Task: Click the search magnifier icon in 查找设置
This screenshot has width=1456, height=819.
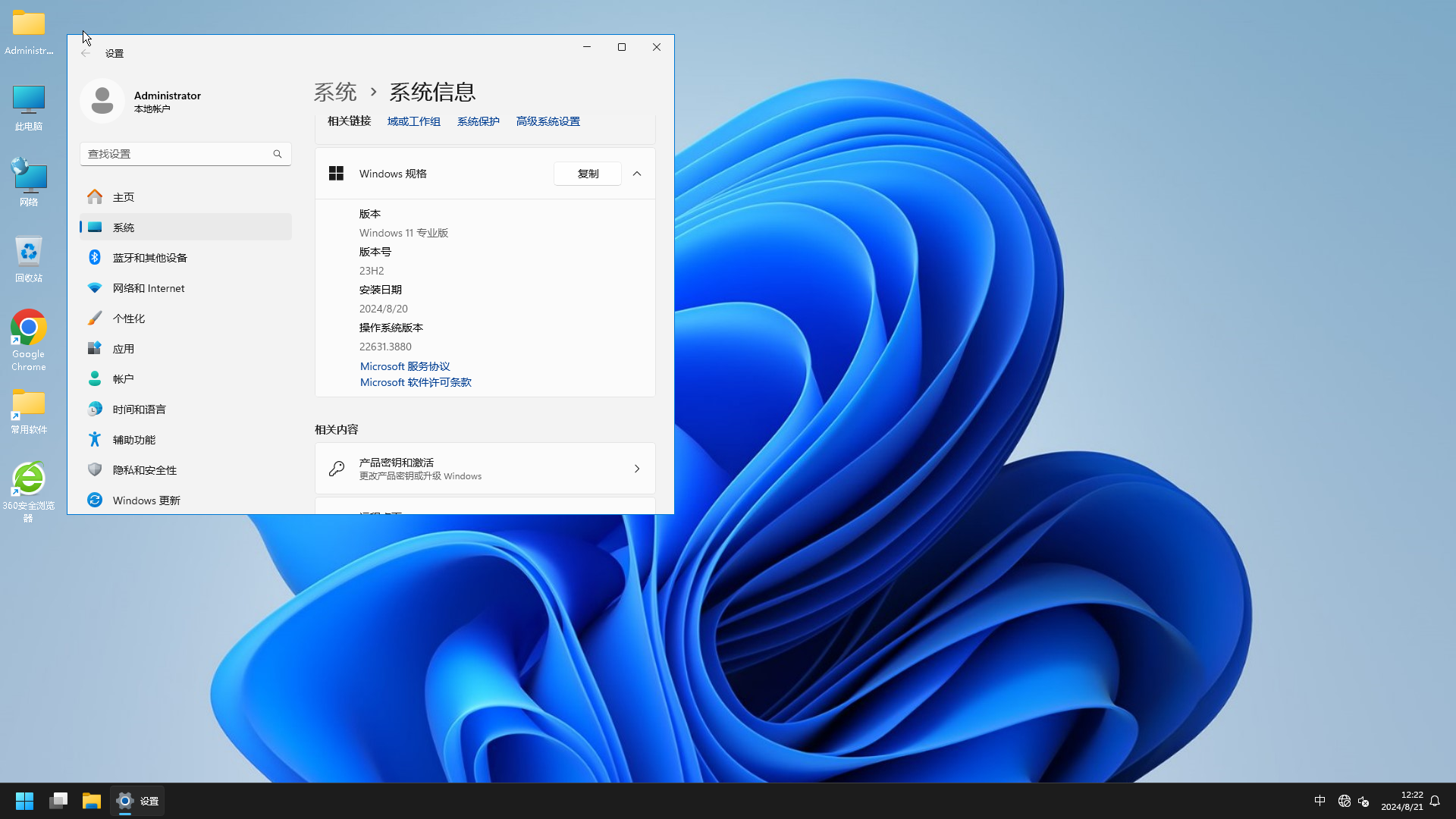Action: click(278, 154)
